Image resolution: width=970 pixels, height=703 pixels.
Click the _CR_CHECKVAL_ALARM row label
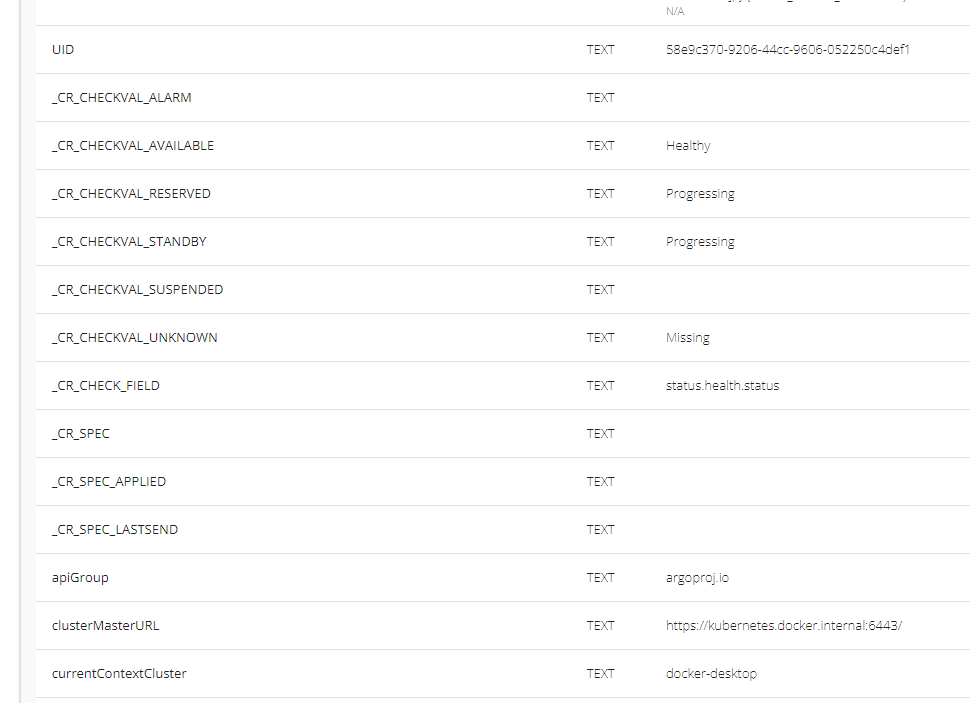pyautogui.click(x=122, y=97)
